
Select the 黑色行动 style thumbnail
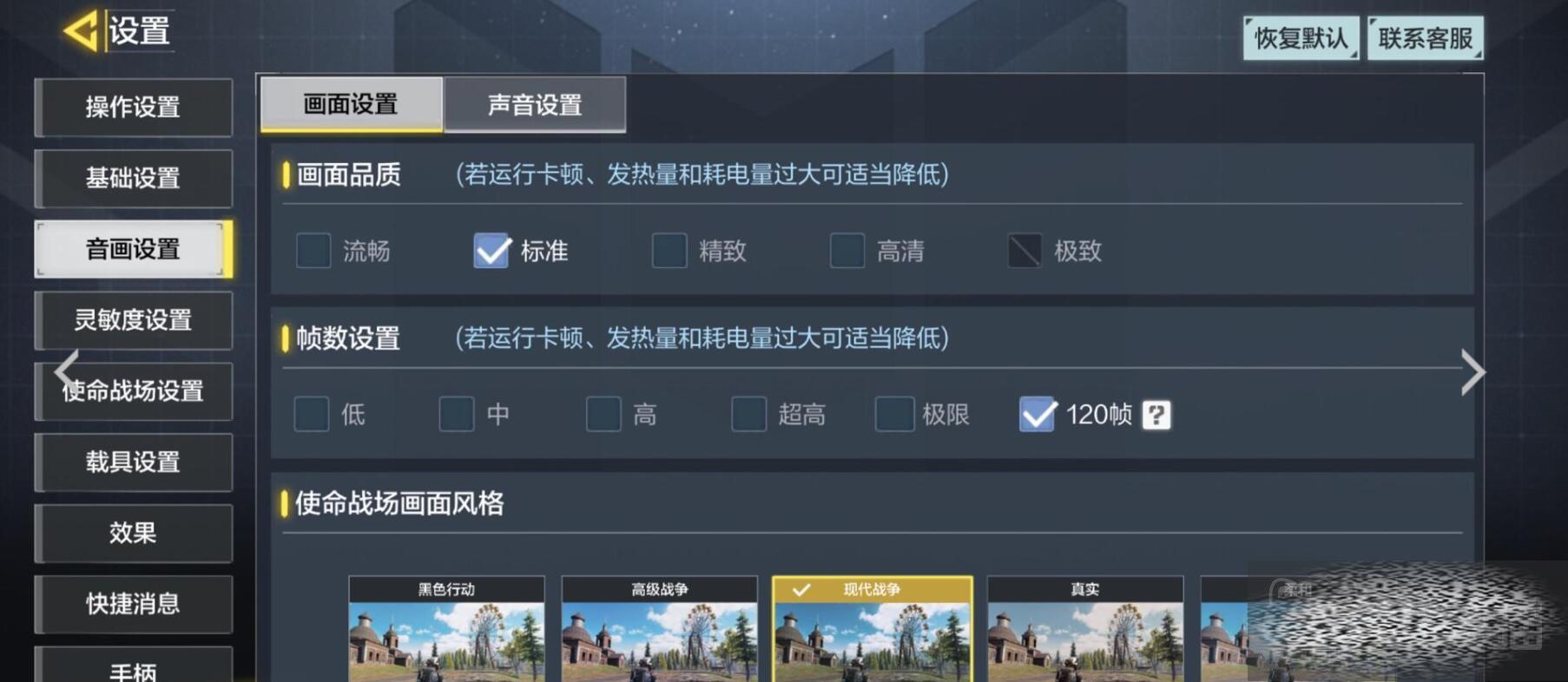(x=446, y=629)
